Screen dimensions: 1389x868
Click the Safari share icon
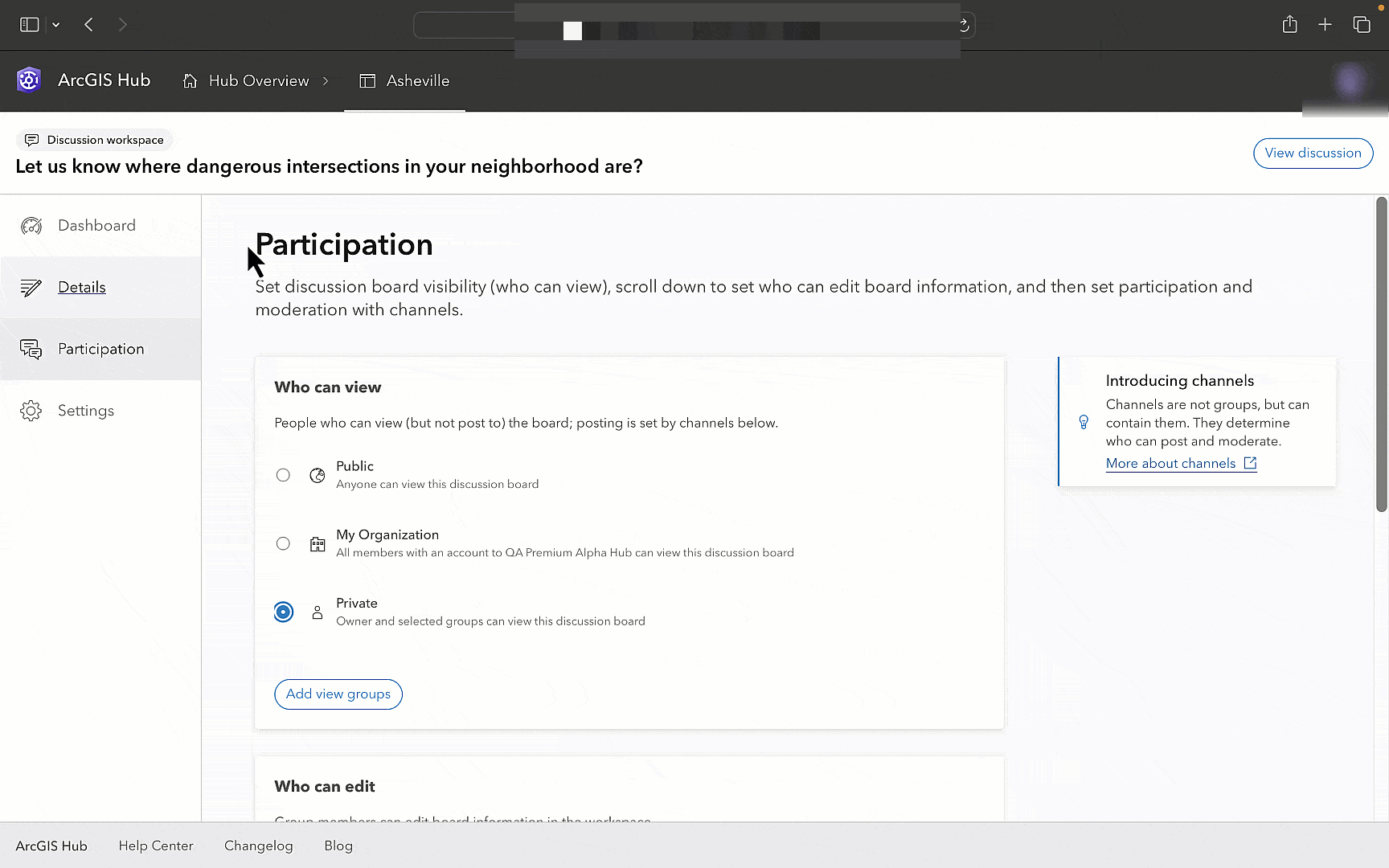pos(1289,25)
